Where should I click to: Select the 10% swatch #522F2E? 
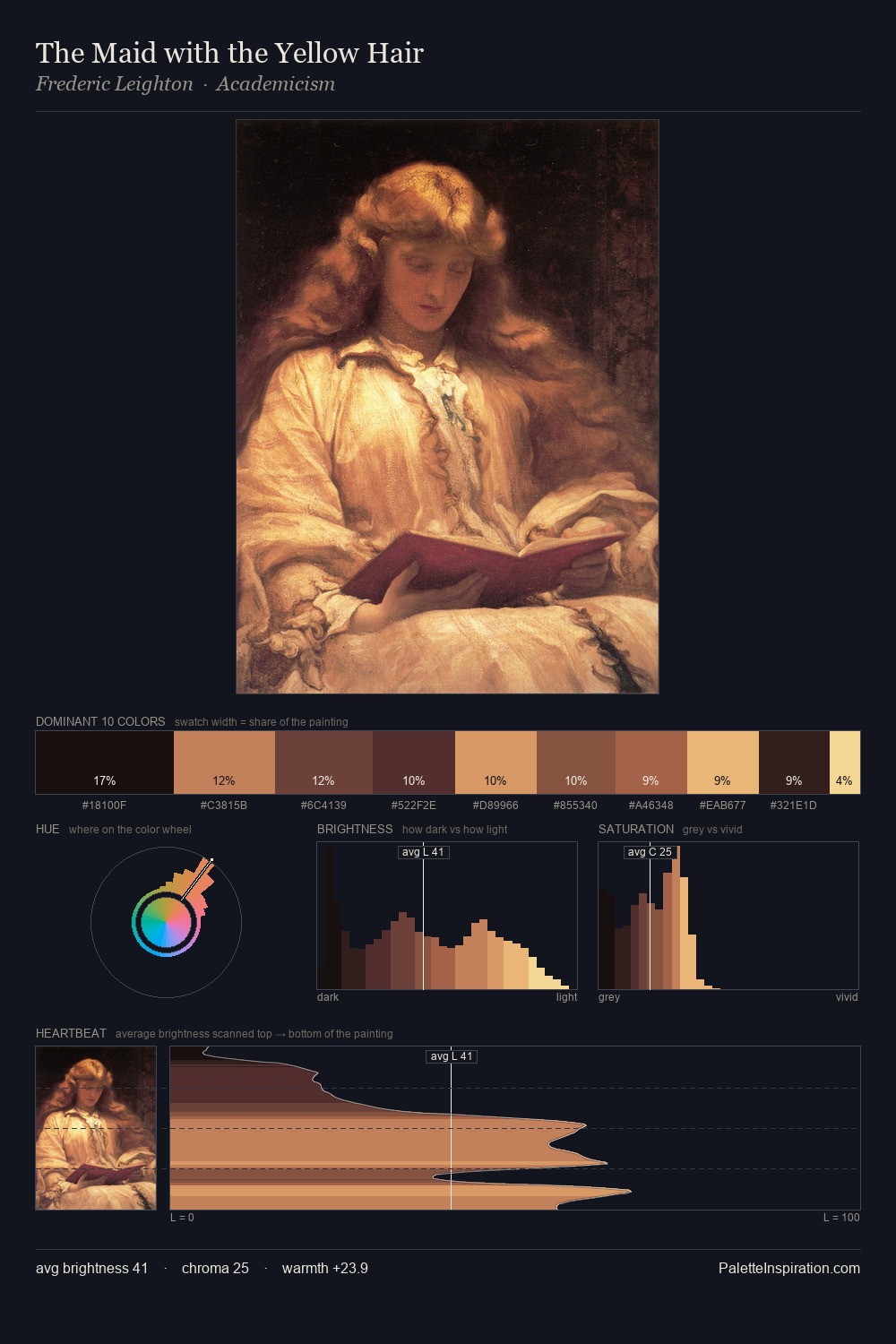414,762
